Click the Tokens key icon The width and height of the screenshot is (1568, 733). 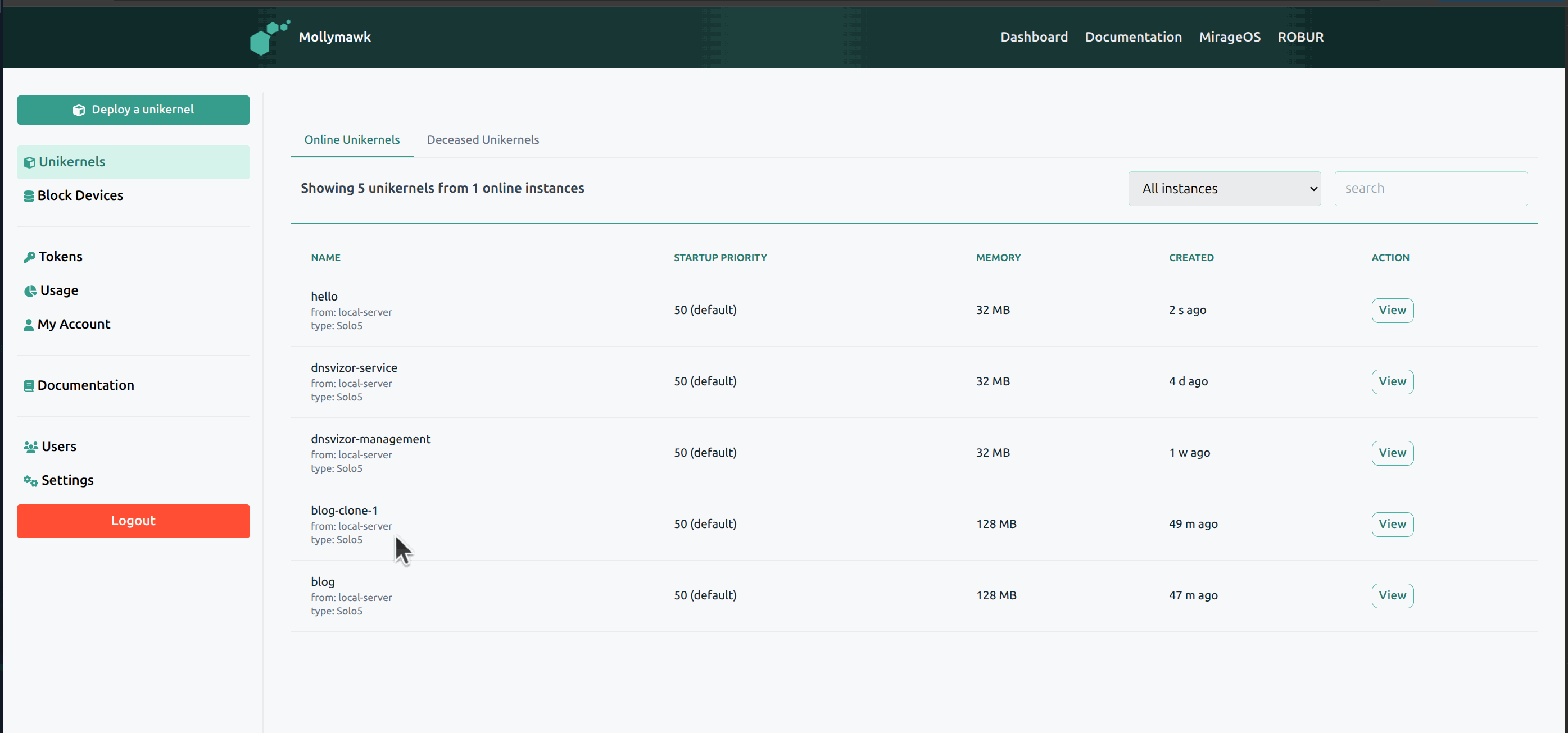29,257
